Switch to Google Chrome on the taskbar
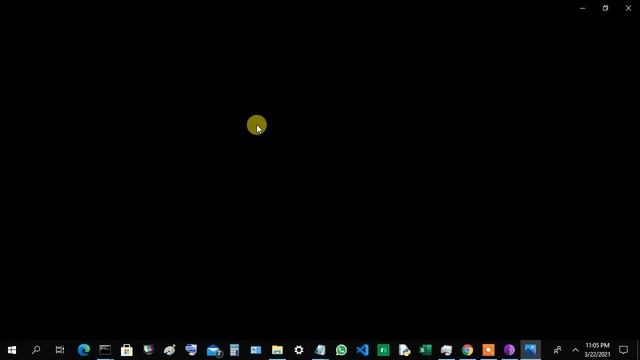 pyautogui.click(x=467, y=350)
